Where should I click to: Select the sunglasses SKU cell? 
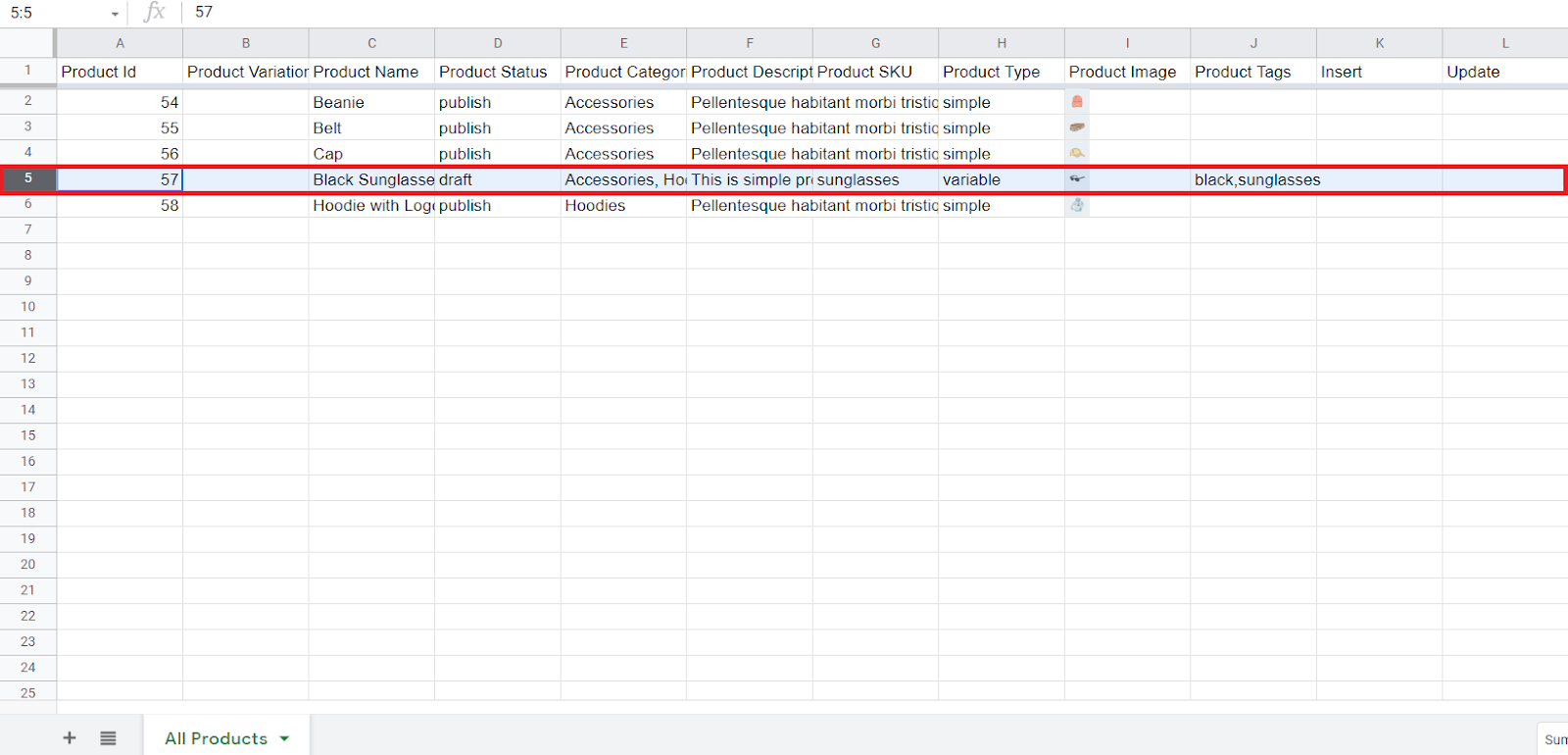point(875,179)
